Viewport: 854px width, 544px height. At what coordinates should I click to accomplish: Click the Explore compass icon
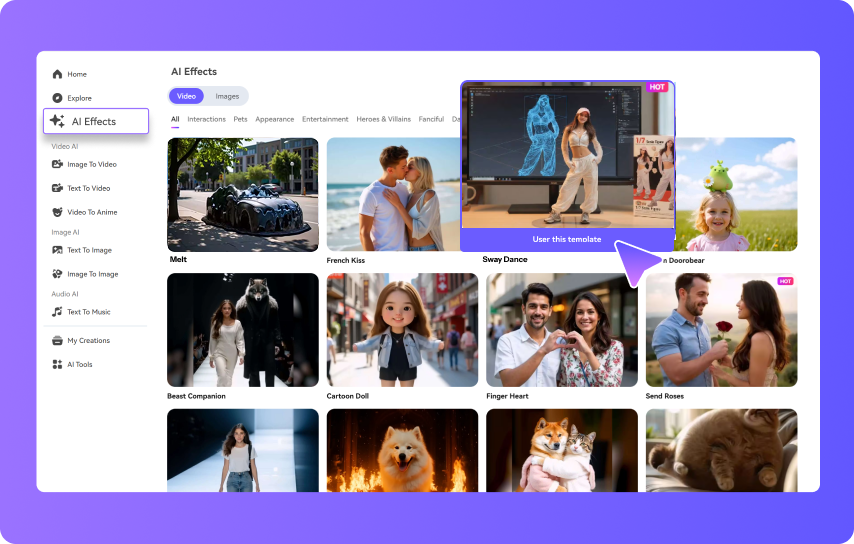(57, 98)
